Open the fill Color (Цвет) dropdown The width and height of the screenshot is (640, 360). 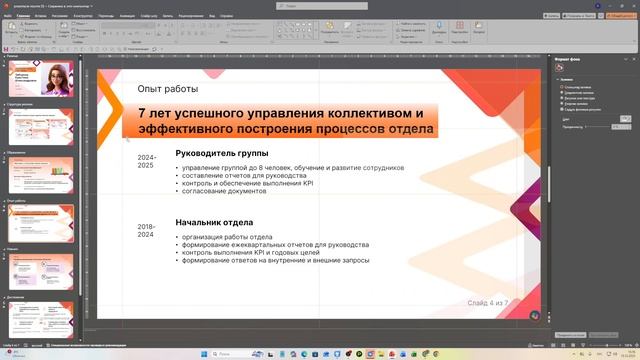625,119
